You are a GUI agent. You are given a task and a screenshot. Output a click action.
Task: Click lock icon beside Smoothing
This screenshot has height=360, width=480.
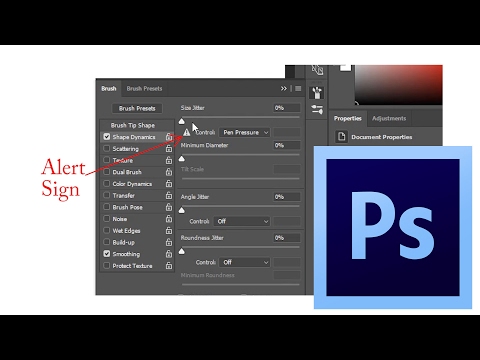point(169,254)
